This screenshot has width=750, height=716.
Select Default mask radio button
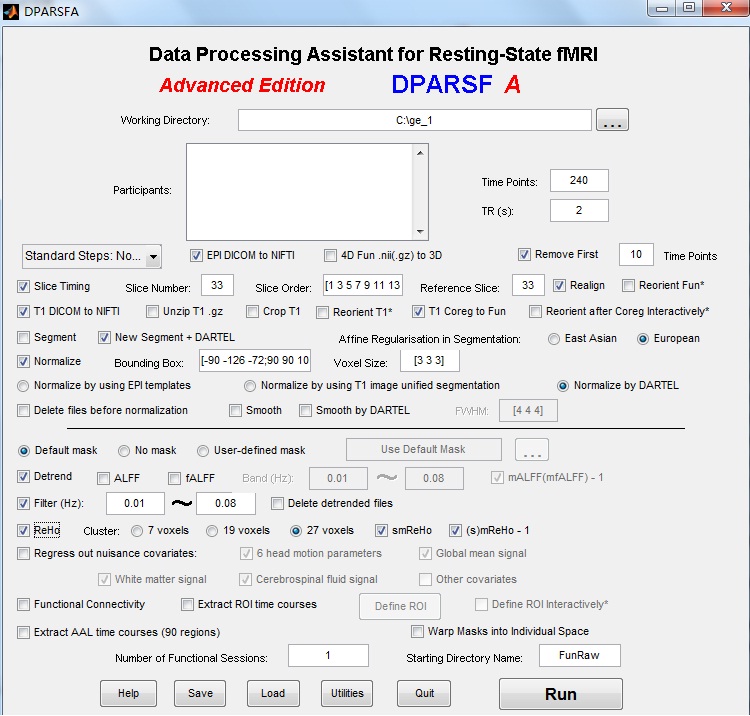tap(23, 451)
